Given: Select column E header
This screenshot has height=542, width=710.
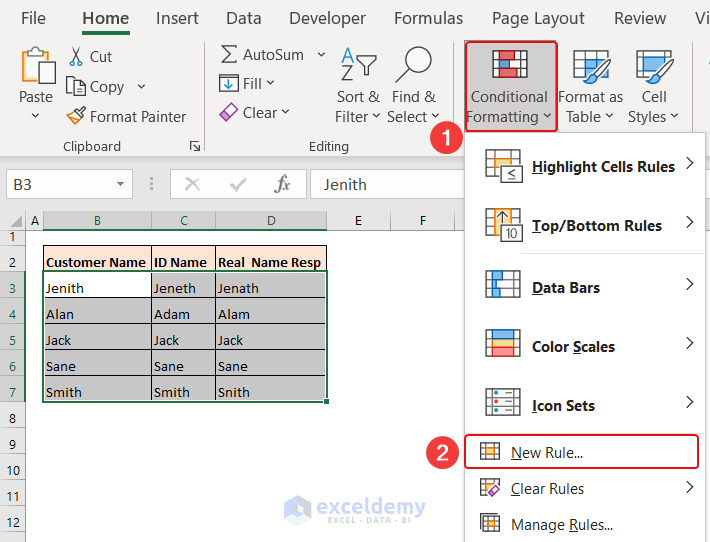Looking at the screenshot, I should click(x=358, y=221).
